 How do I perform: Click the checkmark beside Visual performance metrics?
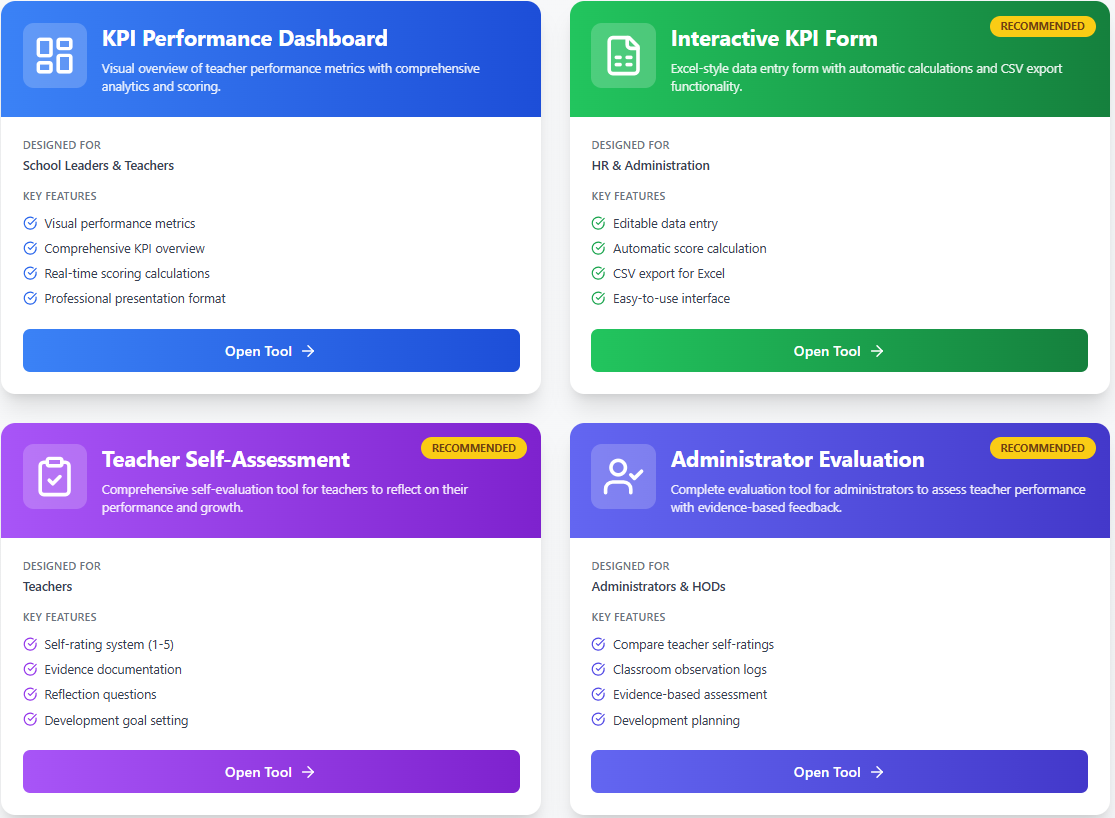point(29,223)
